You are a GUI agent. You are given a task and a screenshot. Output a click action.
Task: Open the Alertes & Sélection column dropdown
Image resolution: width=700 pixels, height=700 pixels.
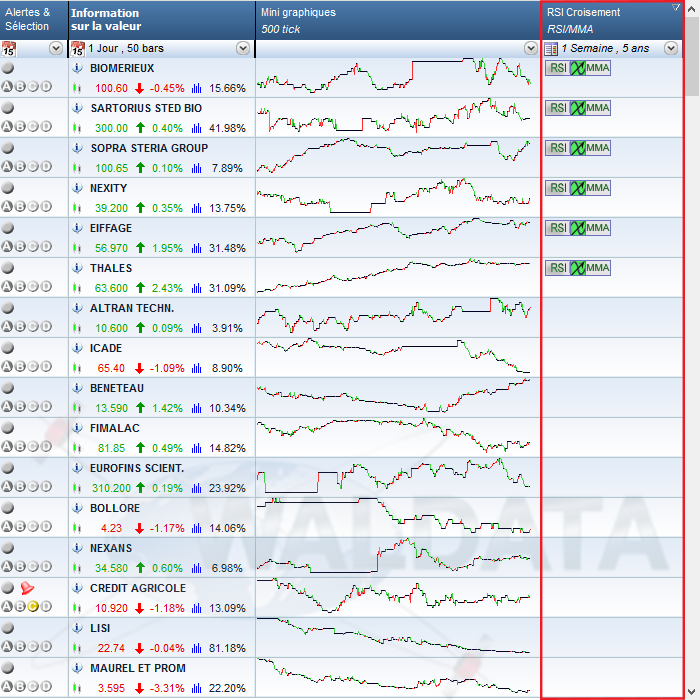click(56, 48)
